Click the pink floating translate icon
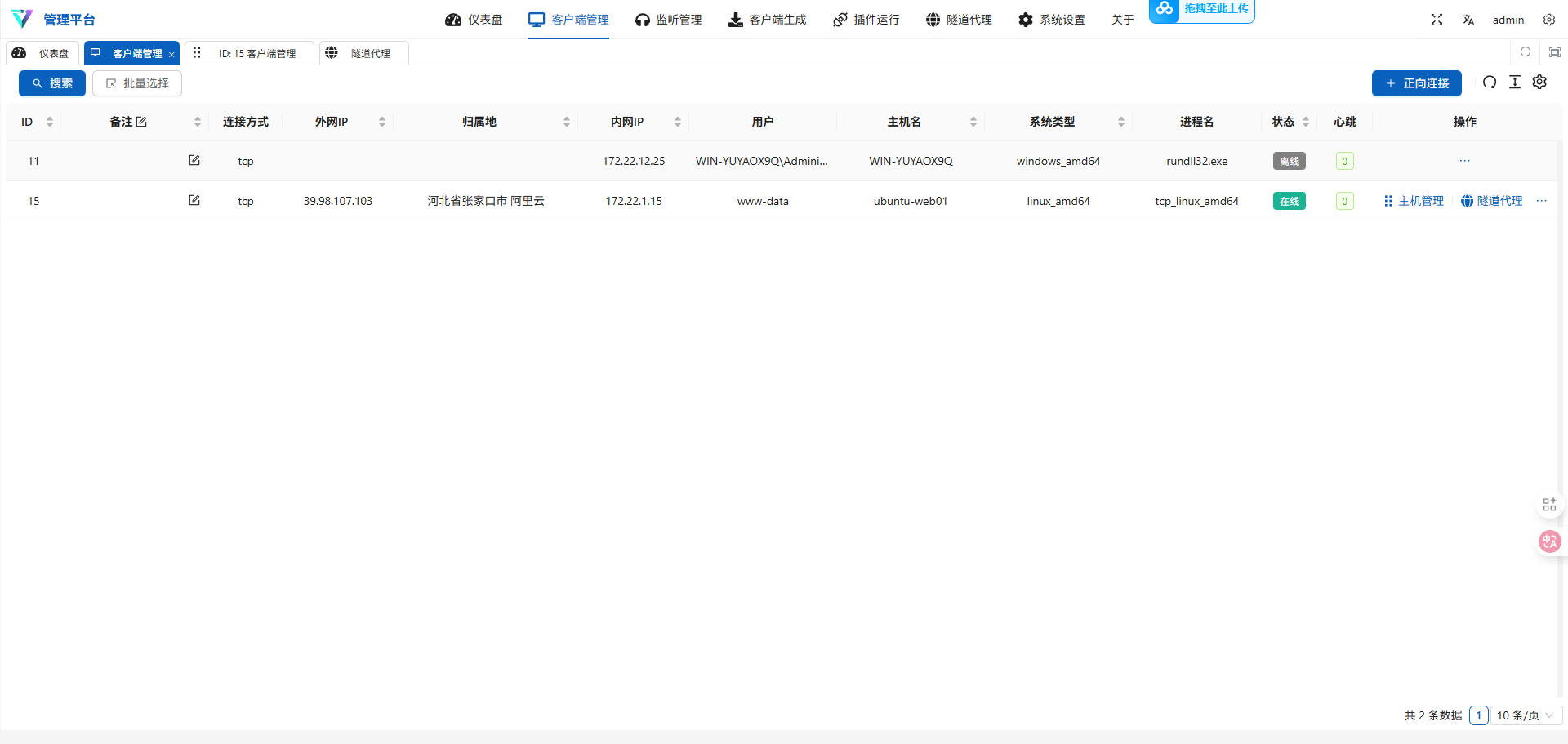This screenshot has height=744, width=1568. tap(1549, 541)
